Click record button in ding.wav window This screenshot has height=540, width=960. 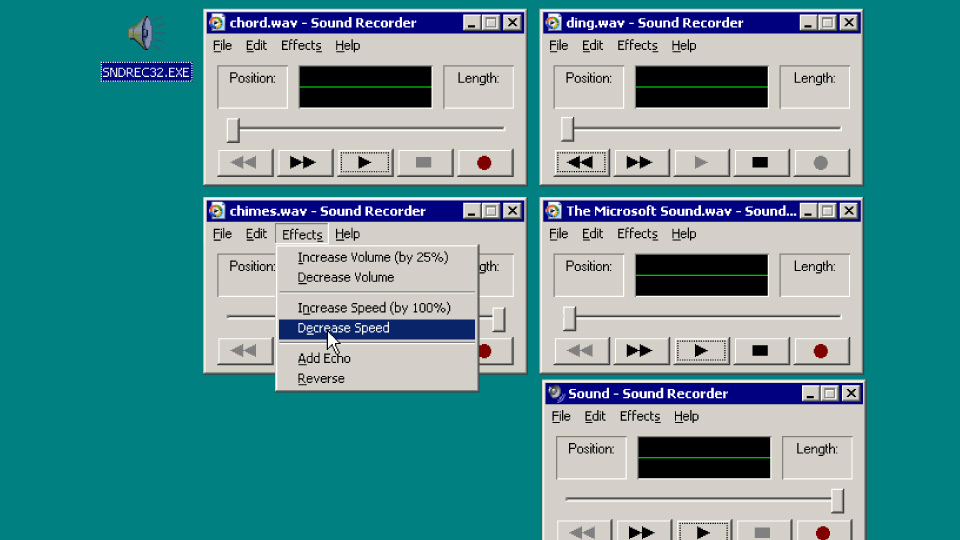coord(820,163)
